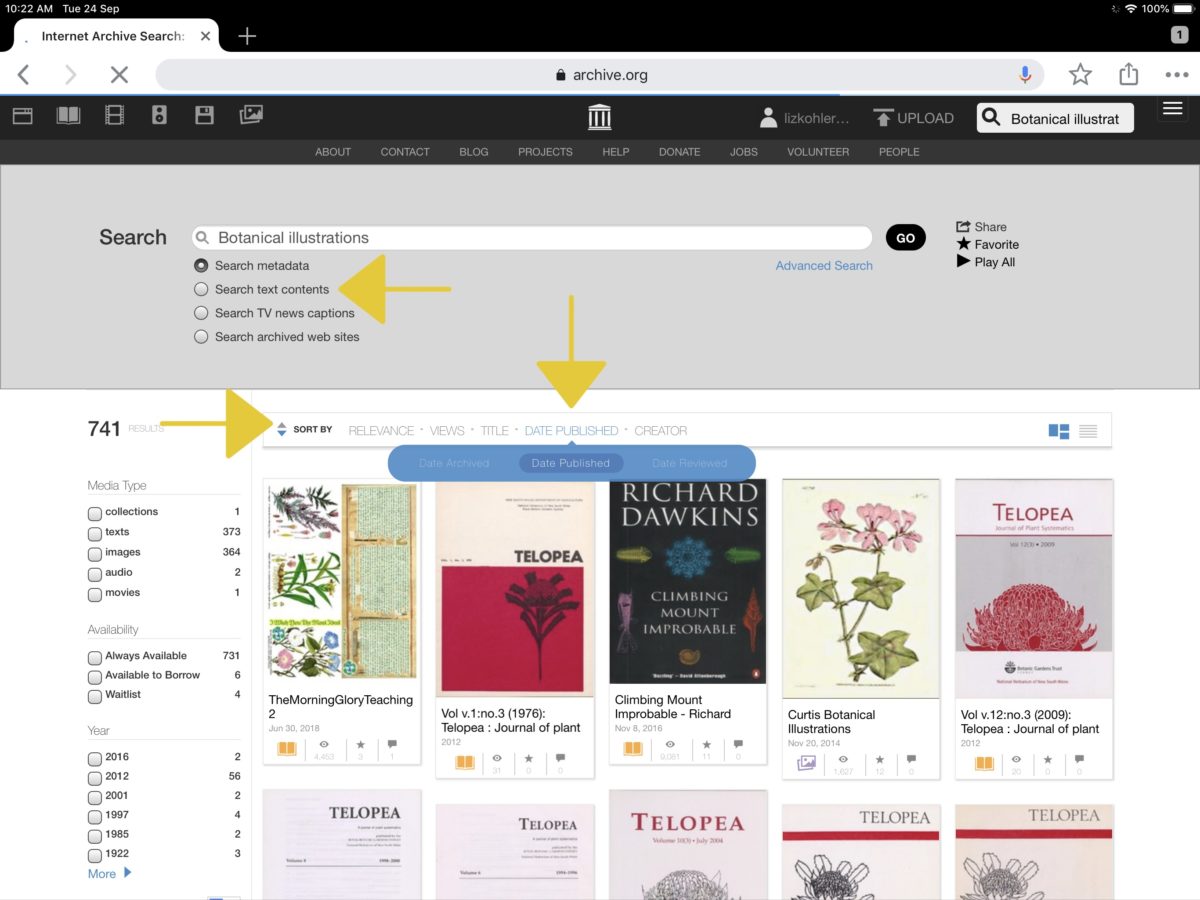Tap the archive.org address bar
1200x900 pixels.
600,75
